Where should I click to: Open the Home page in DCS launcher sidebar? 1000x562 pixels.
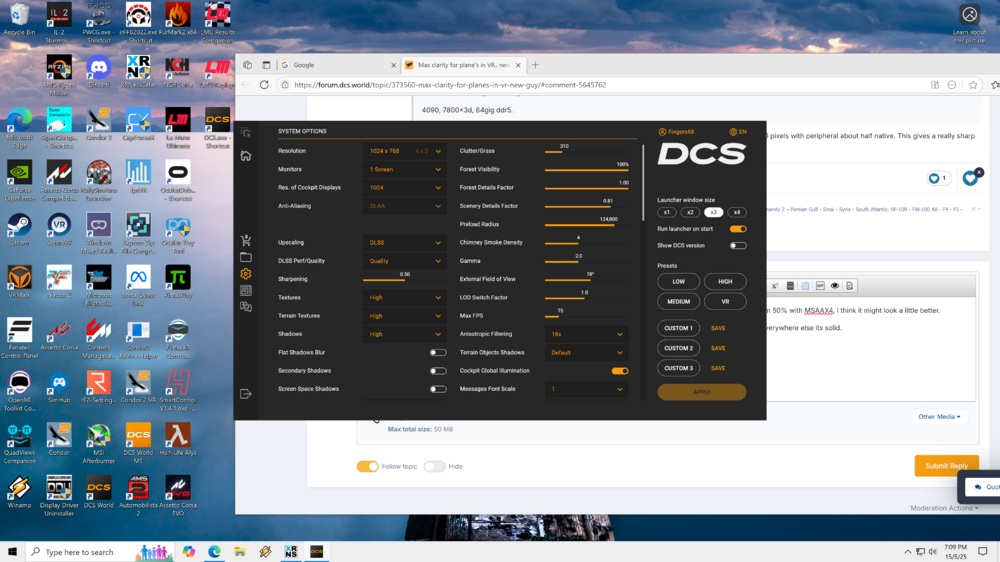pyautogui.click(x=246, y=156)
